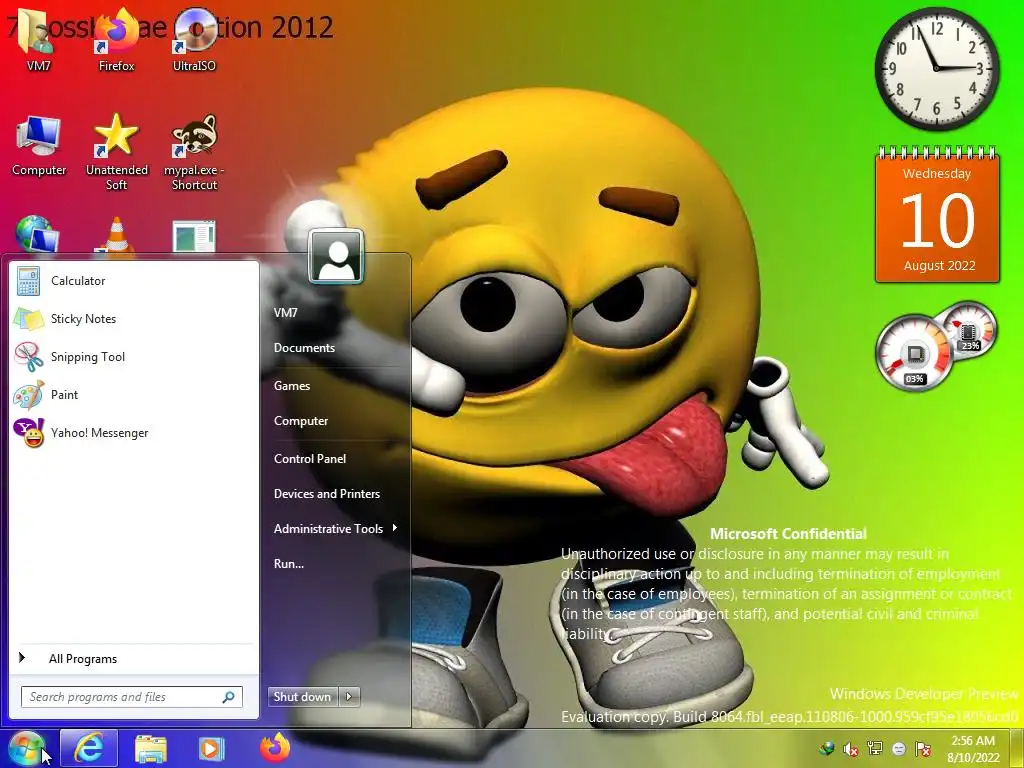Select the UltraISO desktop shortcut
Screen dimensions: 1024x768
[x=194, y=40]
